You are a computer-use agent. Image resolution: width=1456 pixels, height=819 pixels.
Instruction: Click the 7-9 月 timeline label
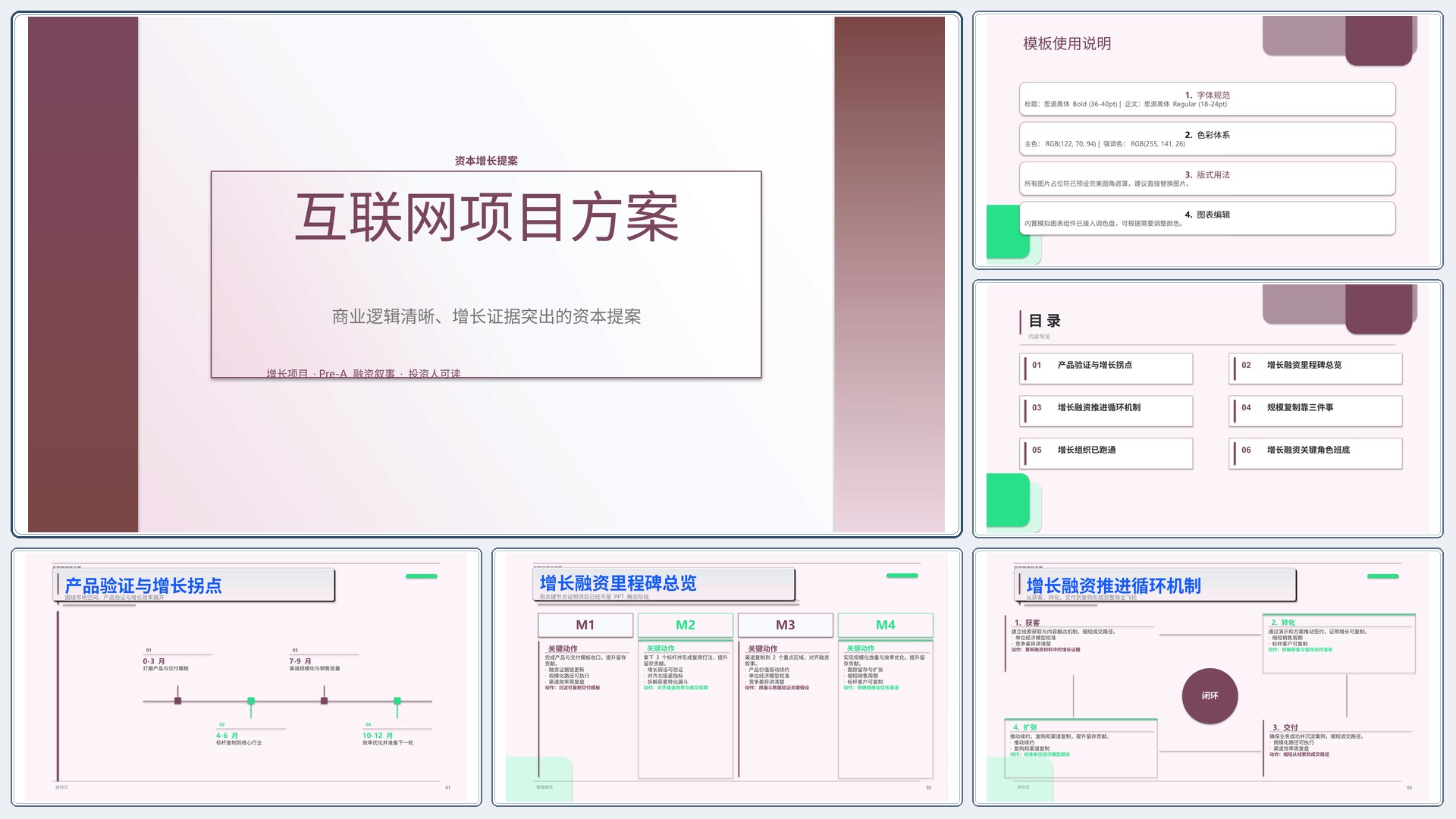tap(300, 661)
